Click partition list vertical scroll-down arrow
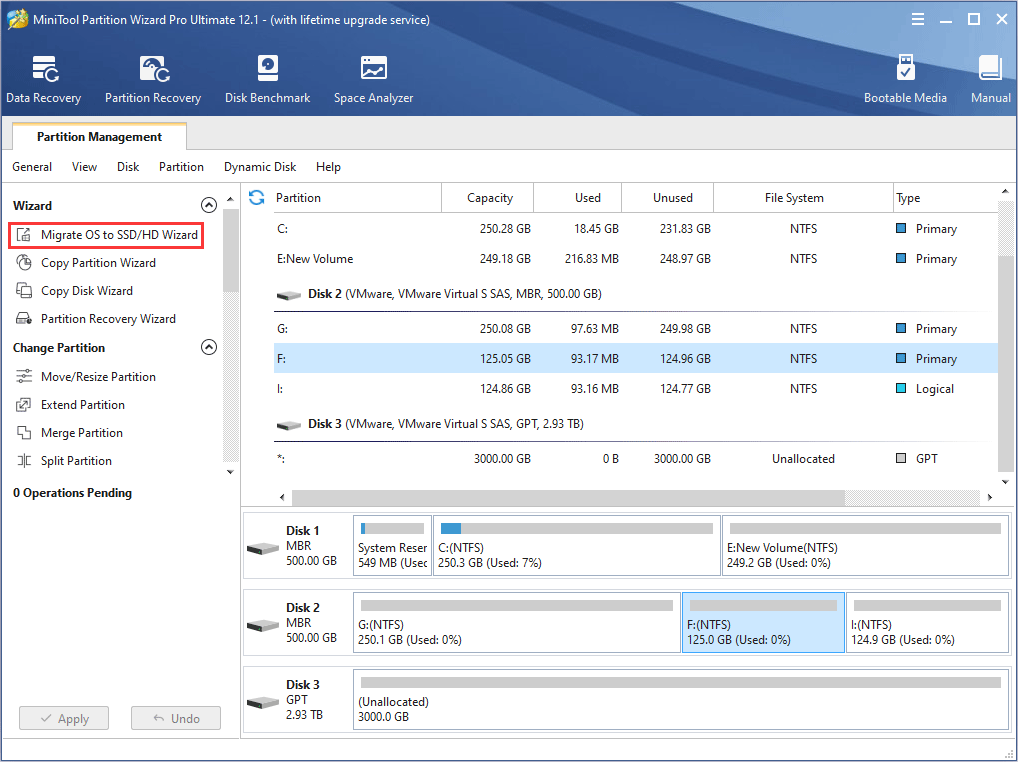The width and height of the screenshot is (1018, 762). (1005, 482)
